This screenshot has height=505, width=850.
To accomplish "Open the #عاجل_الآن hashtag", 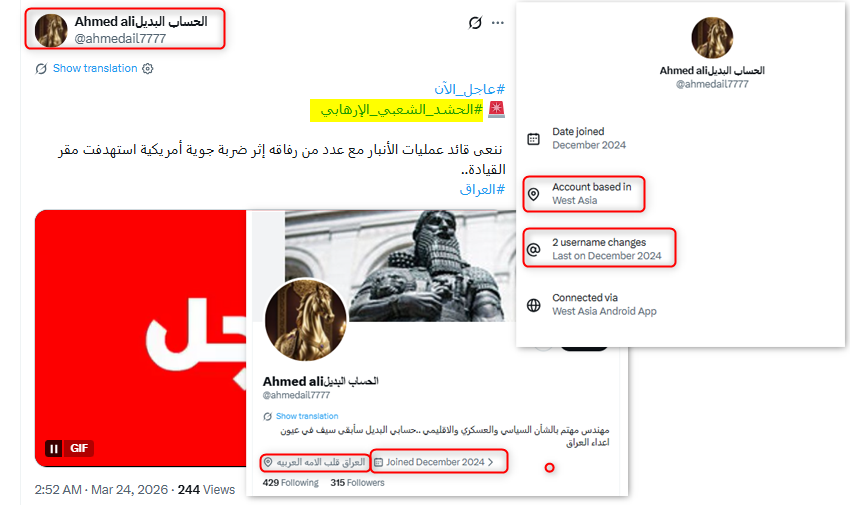I will pos(469,89).
